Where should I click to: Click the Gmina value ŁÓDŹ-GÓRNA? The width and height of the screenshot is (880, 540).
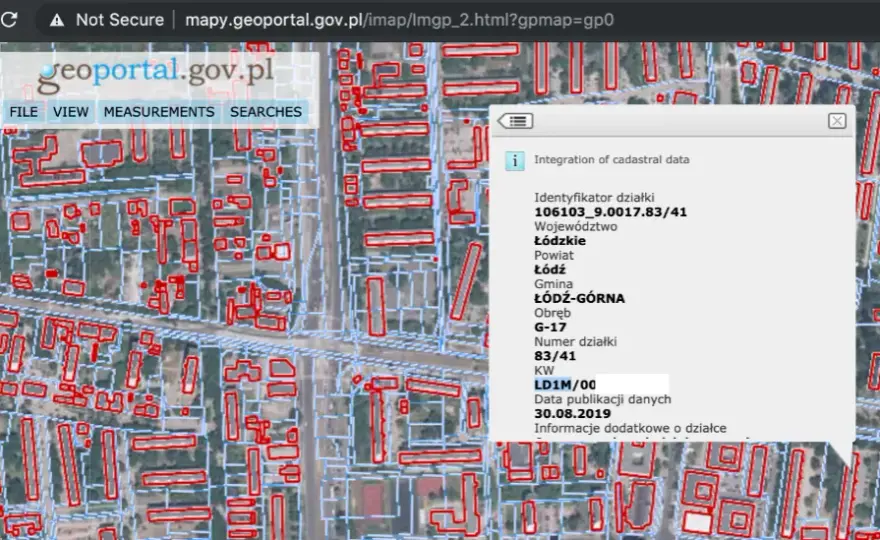tap(579, 298)
